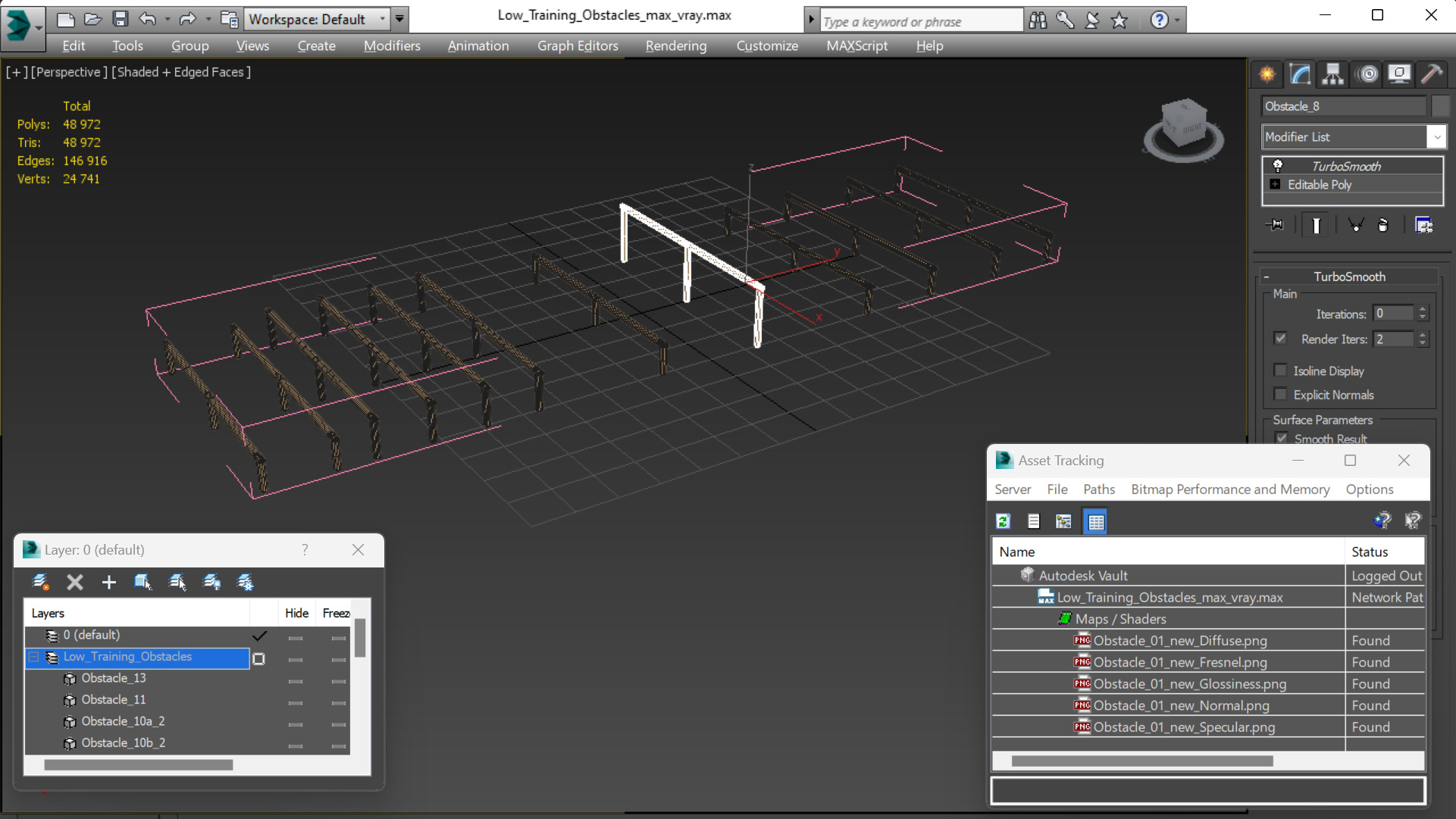The height and width of the screenshot is (819, 1456).
Task: Click Create New Layer icon
Action: [41, 582]
